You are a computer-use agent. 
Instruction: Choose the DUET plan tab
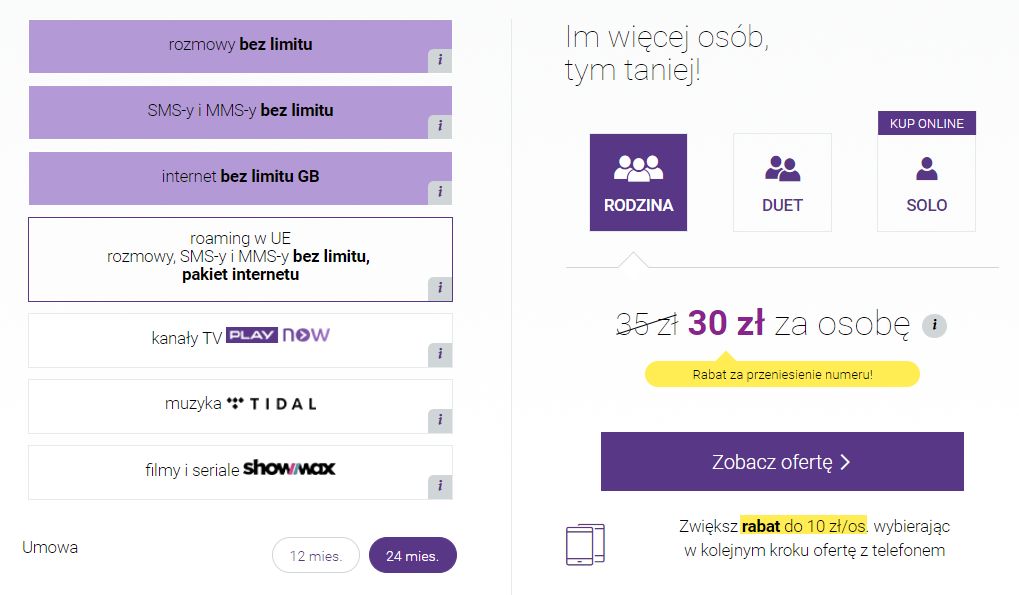point(782,183)
